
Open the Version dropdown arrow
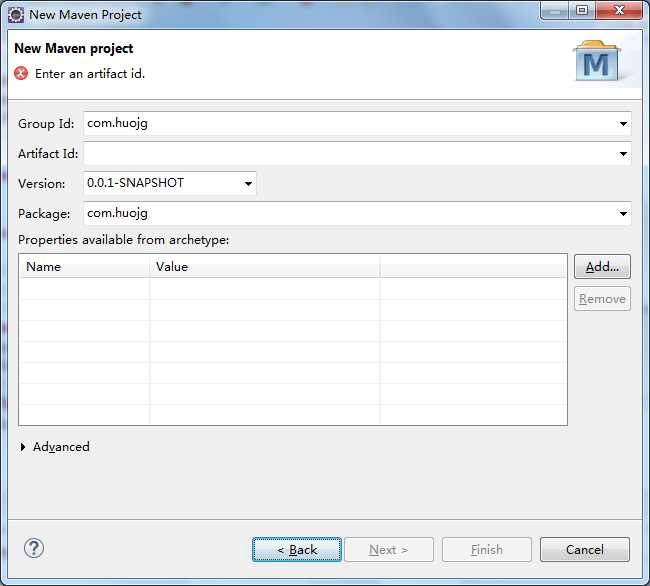pyautogui.click(x=248, y=183)
